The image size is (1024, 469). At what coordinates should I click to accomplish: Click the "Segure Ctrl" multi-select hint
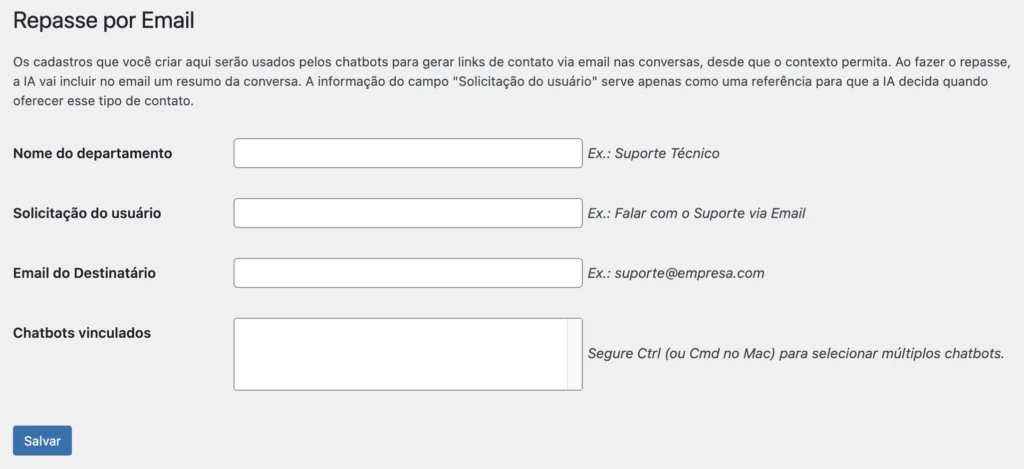point(795,354)
